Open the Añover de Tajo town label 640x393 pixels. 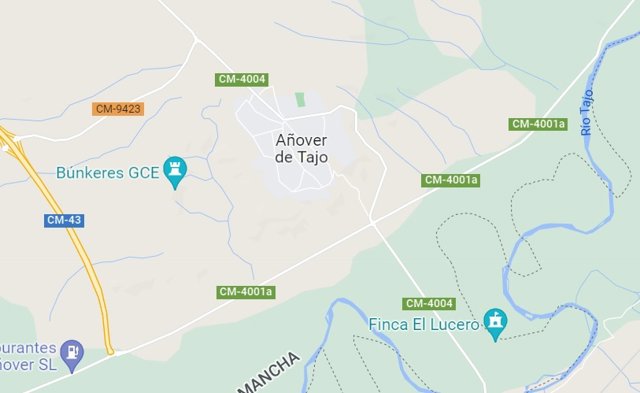coord(301,149)
